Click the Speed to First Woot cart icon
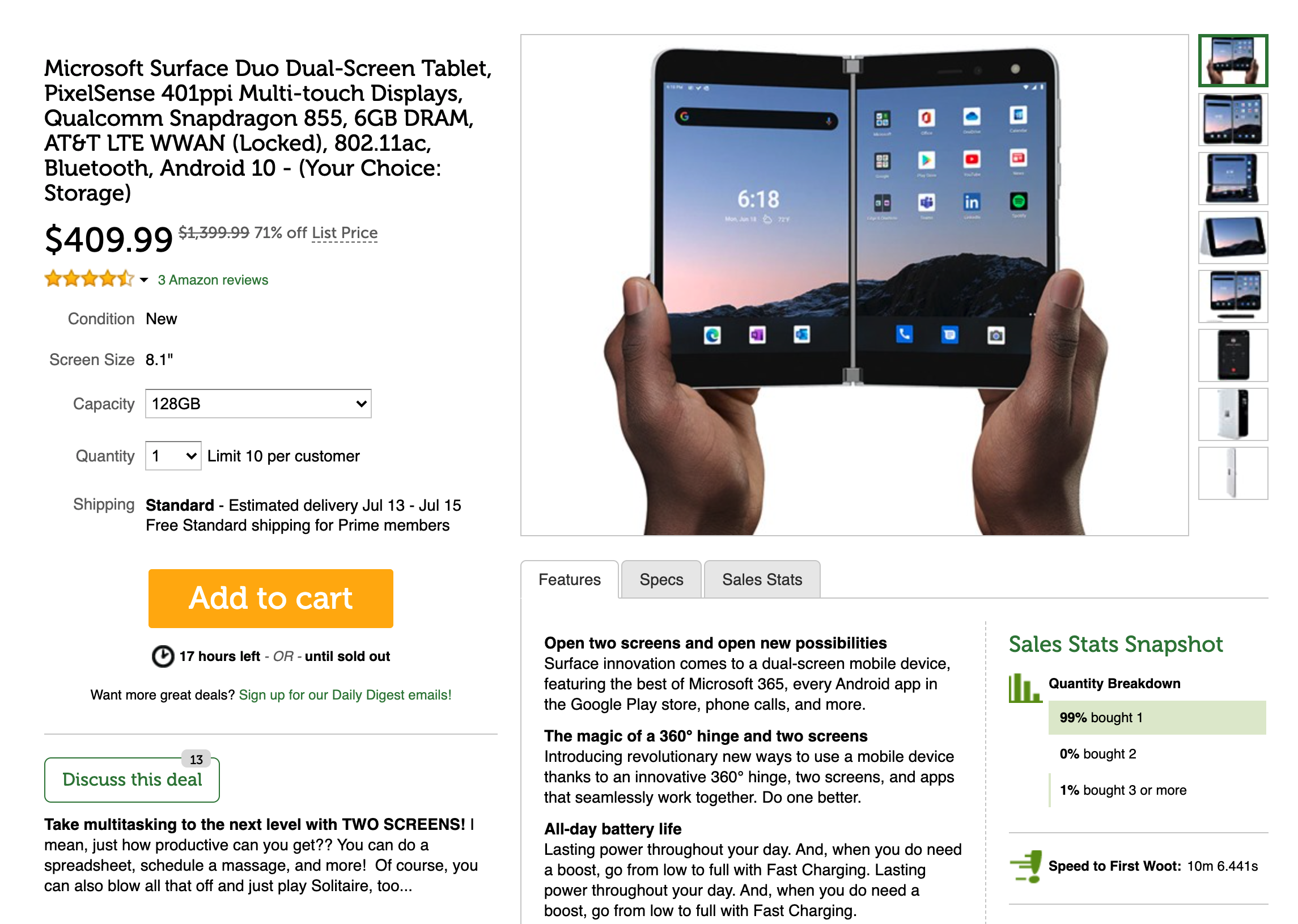 [1025, 866]
